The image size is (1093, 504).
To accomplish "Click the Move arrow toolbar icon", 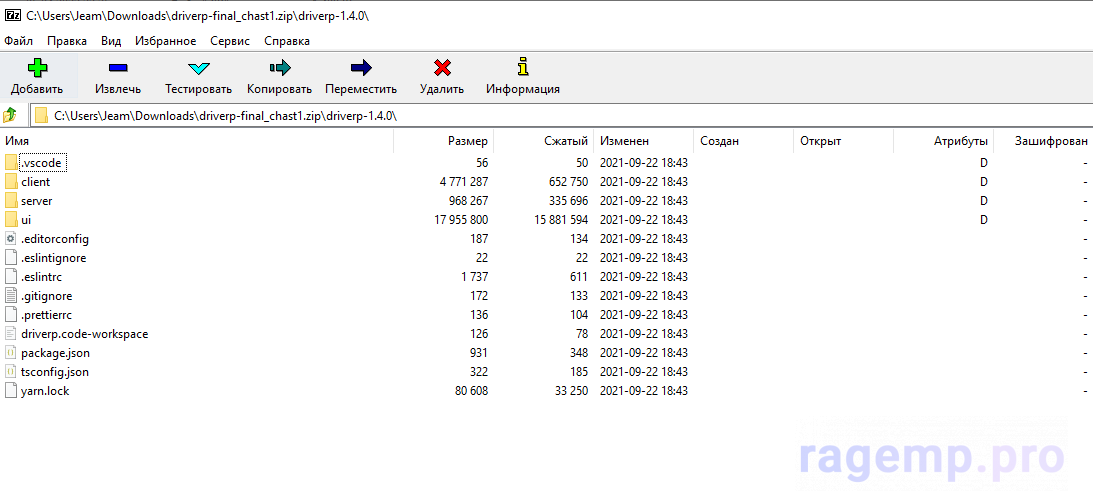I will [361, 68].
